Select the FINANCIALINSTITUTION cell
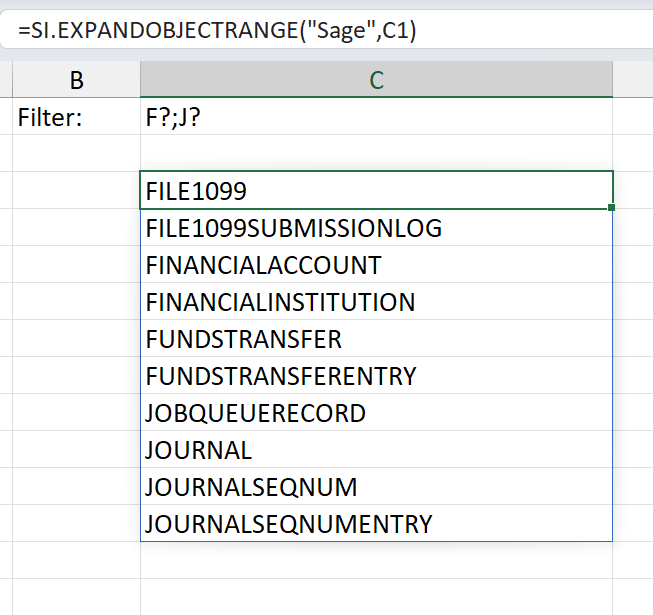 376,301
